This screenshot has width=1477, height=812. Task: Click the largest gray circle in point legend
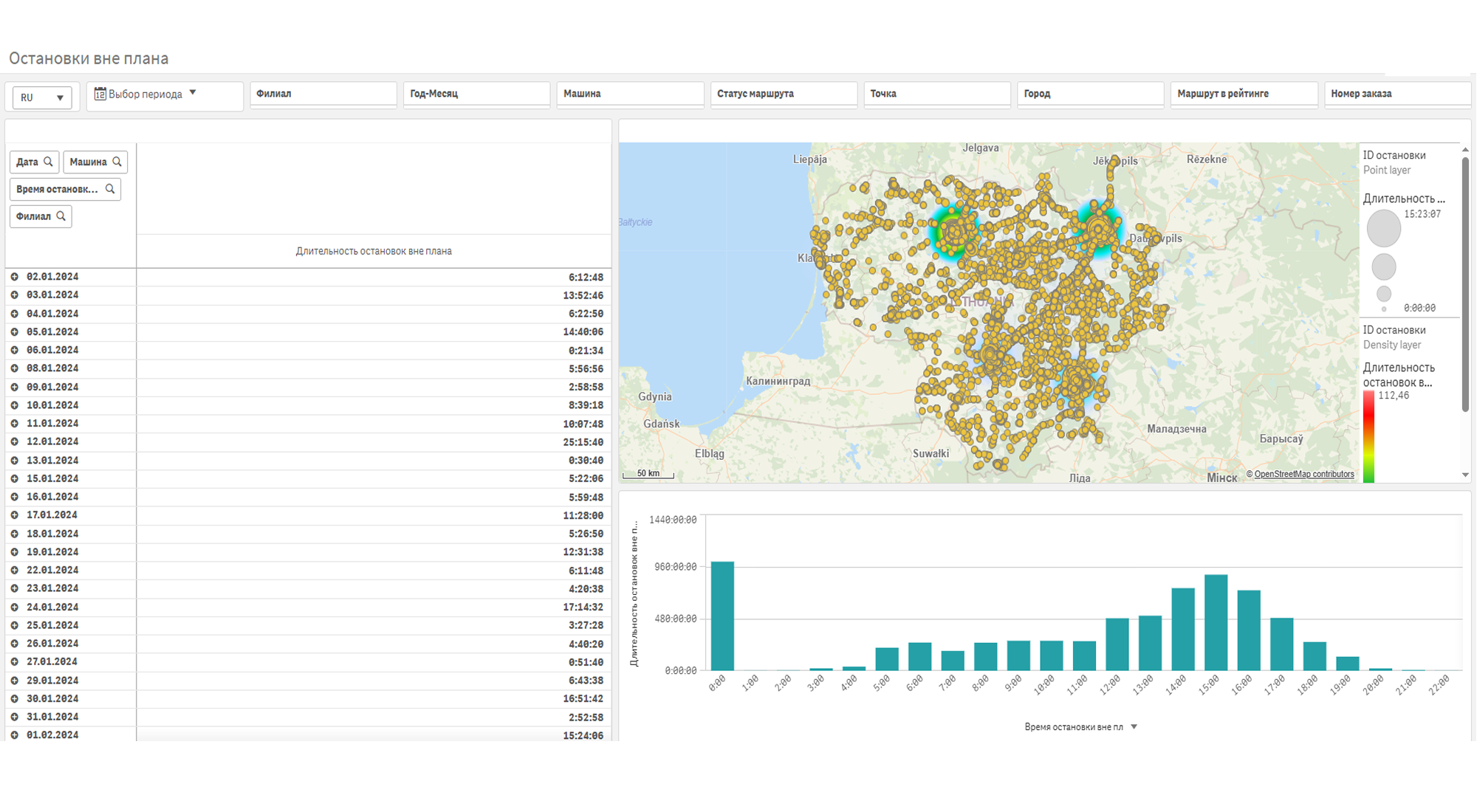(1383, 228)
